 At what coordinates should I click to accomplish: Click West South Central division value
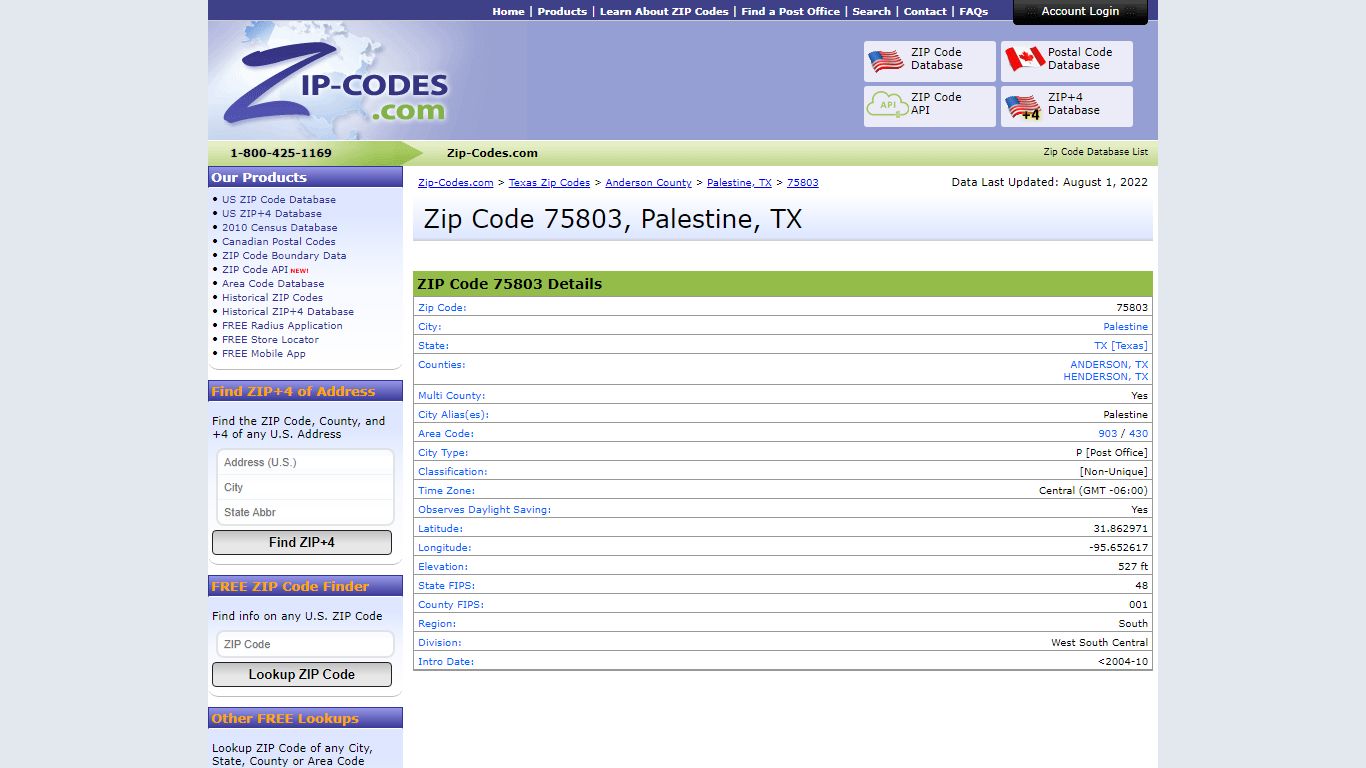click(x=1100, y=643)
